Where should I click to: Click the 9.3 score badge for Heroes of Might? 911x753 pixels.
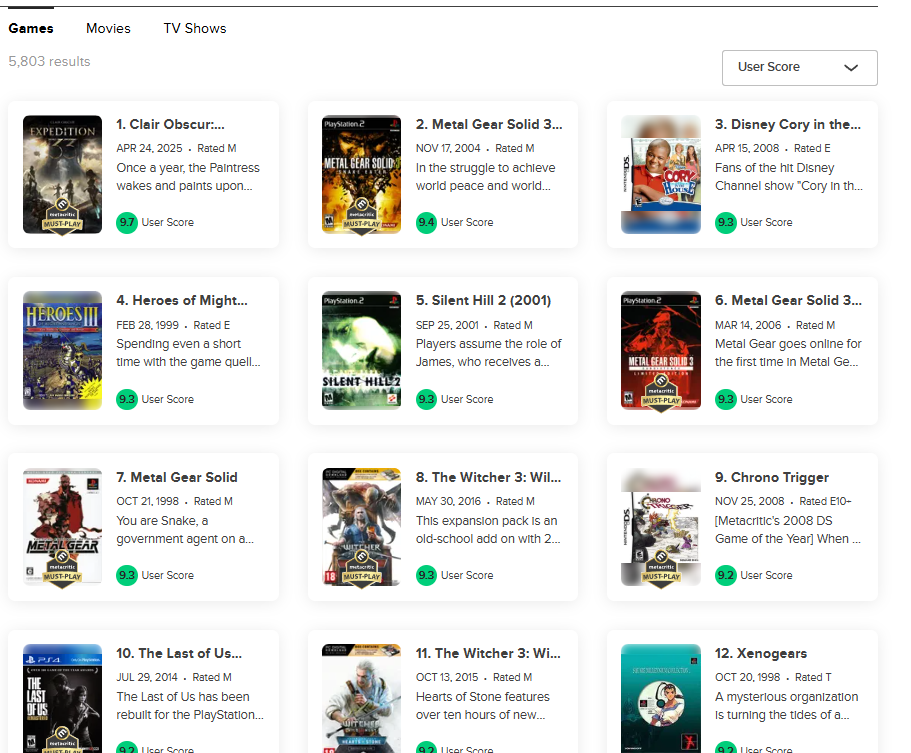coord(127,399)
